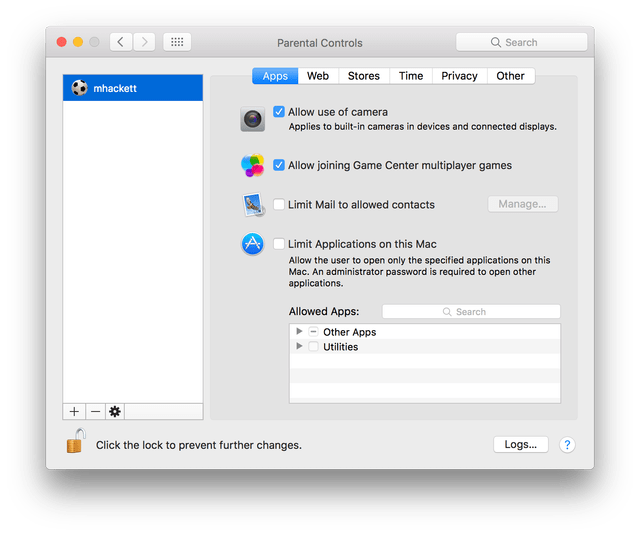Viewport: 640px width, 535px height.
Task: Click the Game Center bubbles icon
Action: (252, 165)
